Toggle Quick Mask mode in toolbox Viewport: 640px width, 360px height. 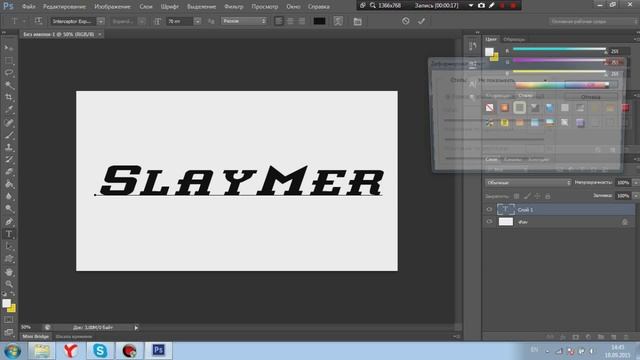pos(9,320)
